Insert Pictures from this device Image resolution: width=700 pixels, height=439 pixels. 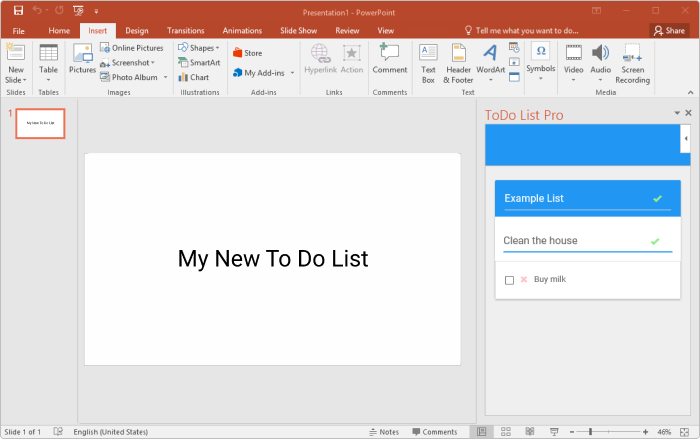(x=82, y=59)
